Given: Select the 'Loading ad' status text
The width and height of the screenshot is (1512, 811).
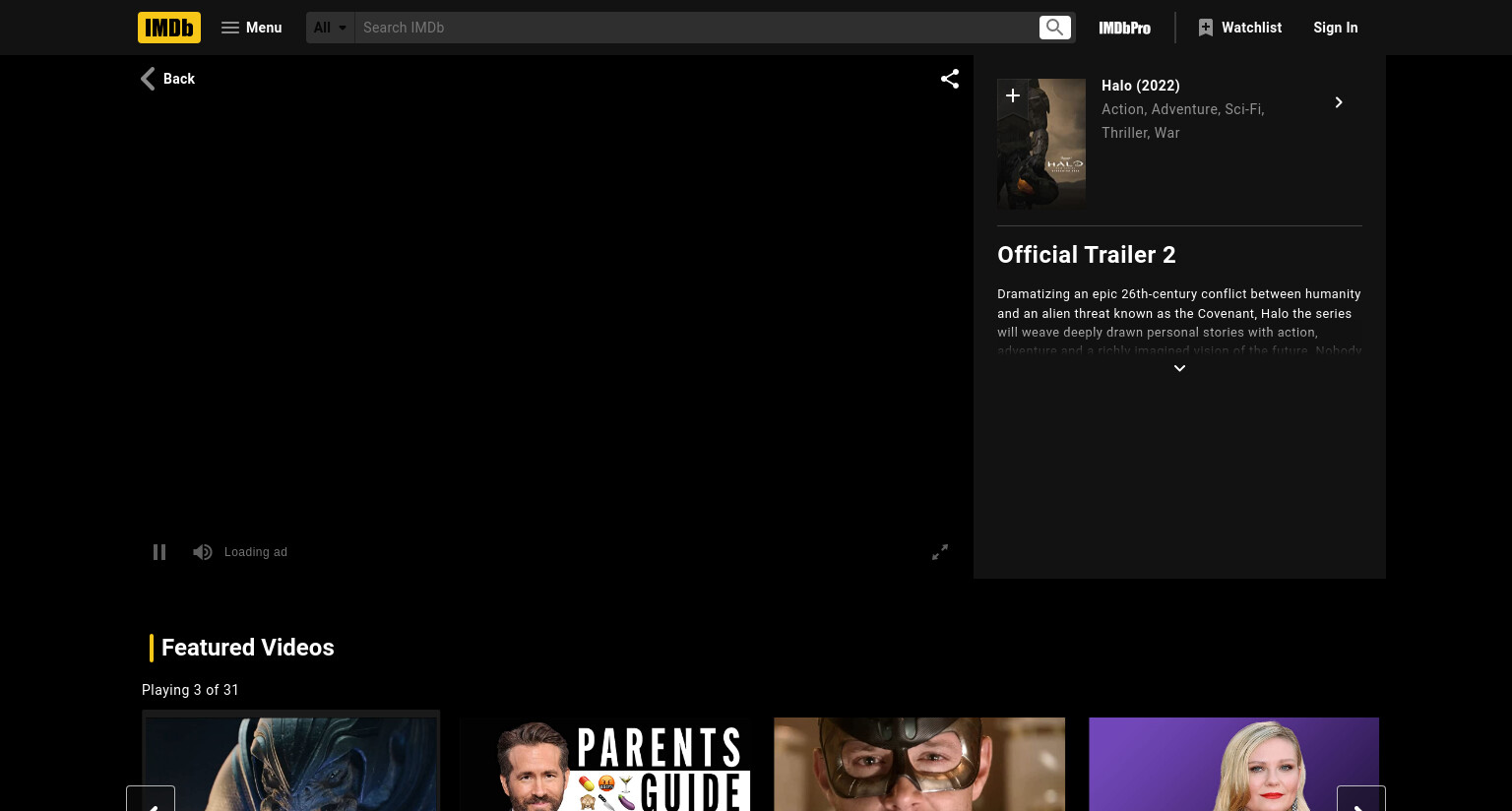Looking at the screenshot, I should click(x=256, y=552).
